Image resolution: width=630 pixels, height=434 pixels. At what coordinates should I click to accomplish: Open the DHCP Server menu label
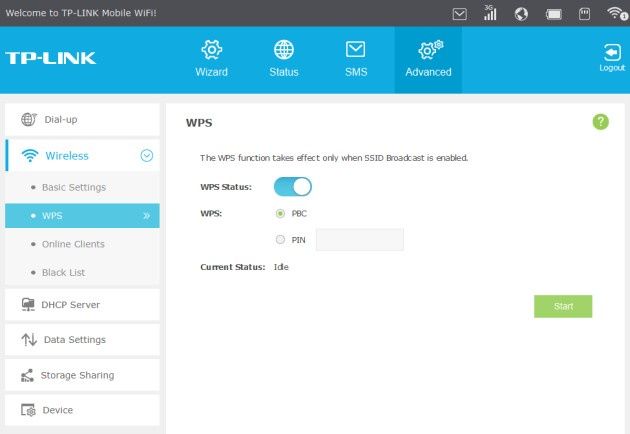tap(70, 305)
